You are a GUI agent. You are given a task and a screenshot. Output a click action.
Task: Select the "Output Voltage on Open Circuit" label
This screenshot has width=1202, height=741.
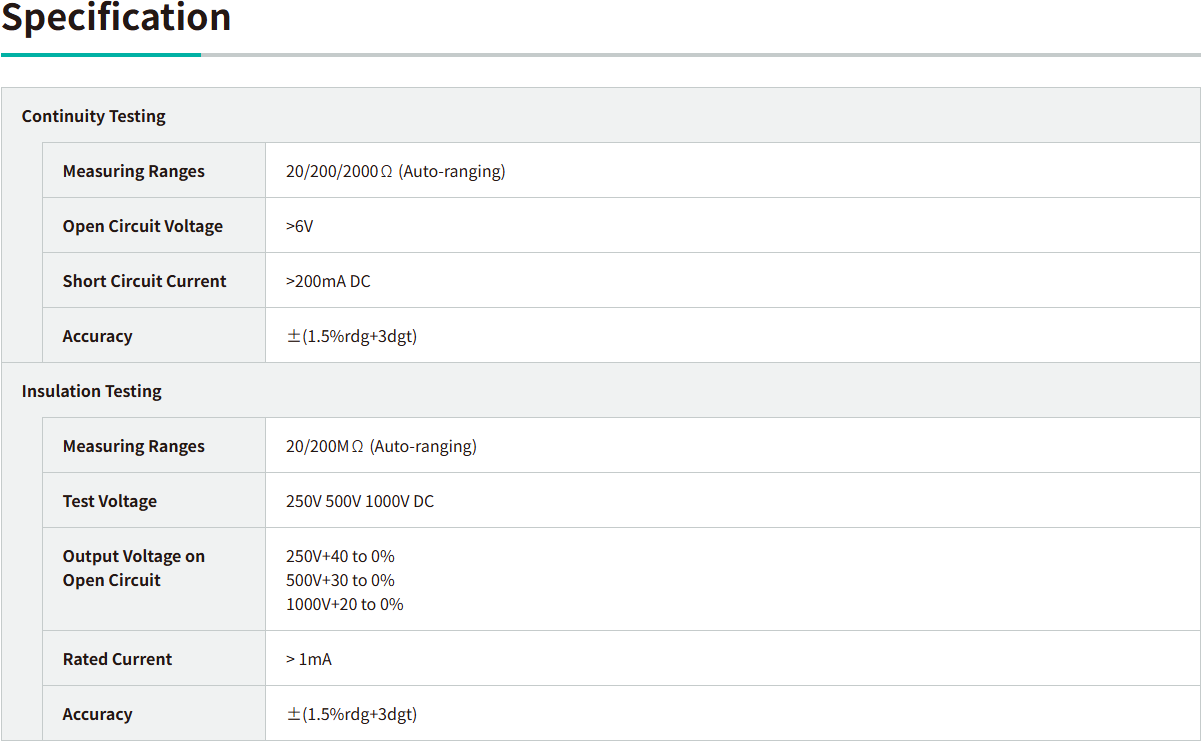coord(134,568)
